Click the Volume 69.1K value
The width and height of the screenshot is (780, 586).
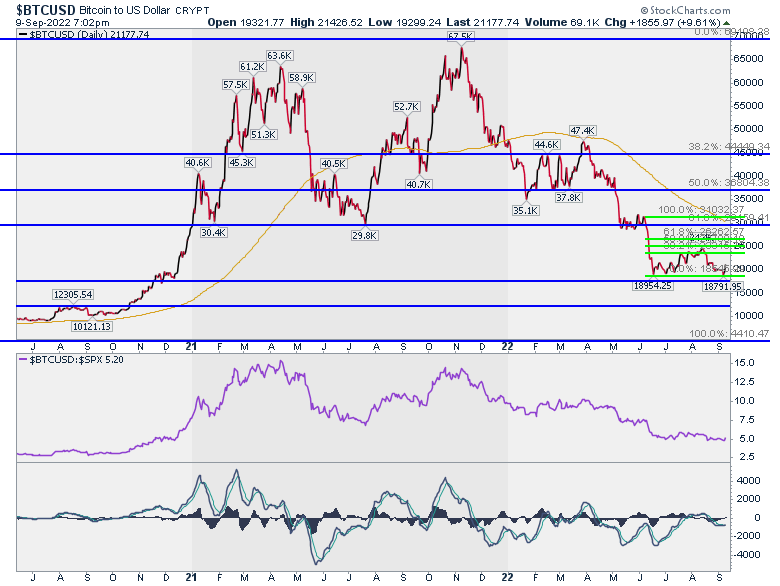click(x=562, y=22)
